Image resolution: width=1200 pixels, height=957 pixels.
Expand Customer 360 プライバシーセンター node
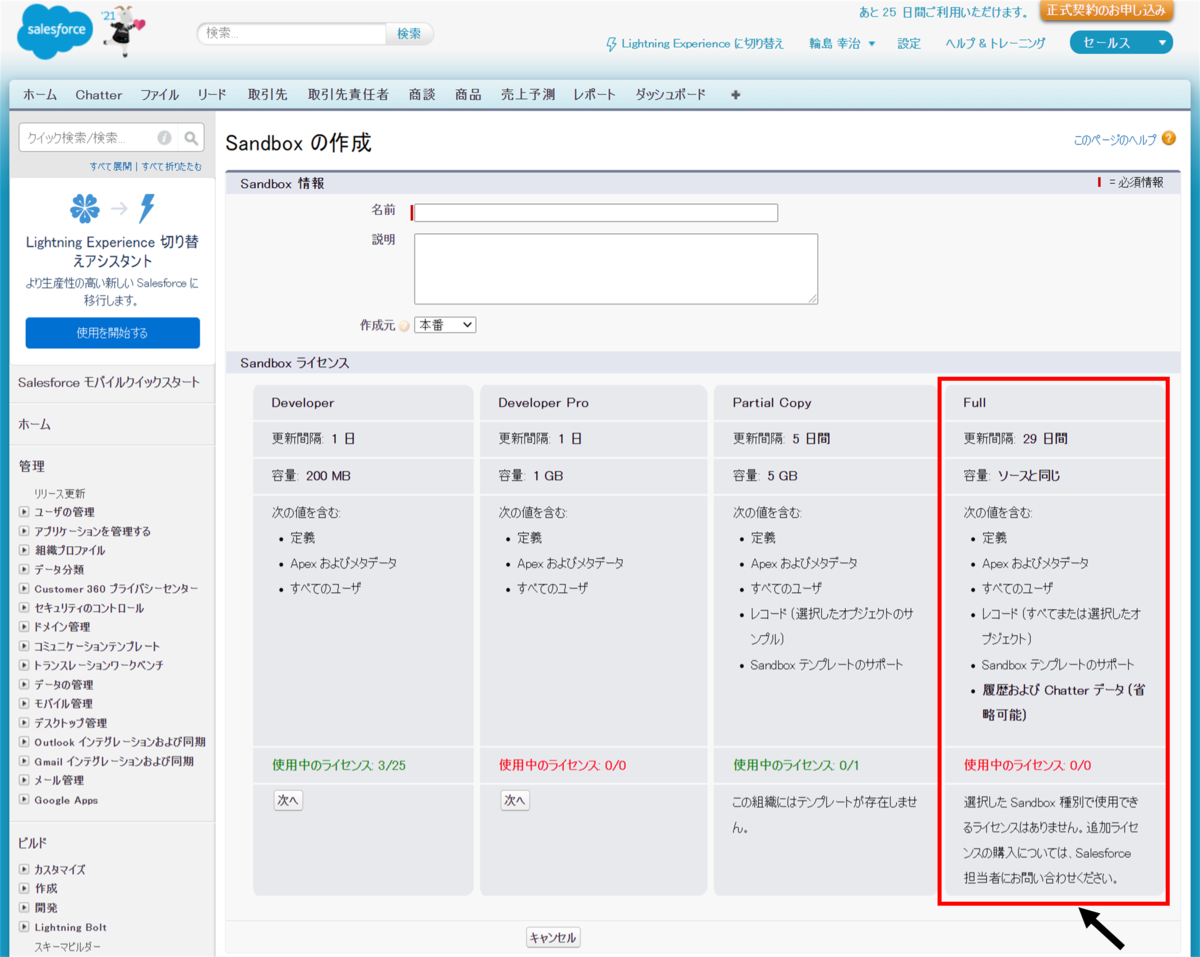(24, 589)
